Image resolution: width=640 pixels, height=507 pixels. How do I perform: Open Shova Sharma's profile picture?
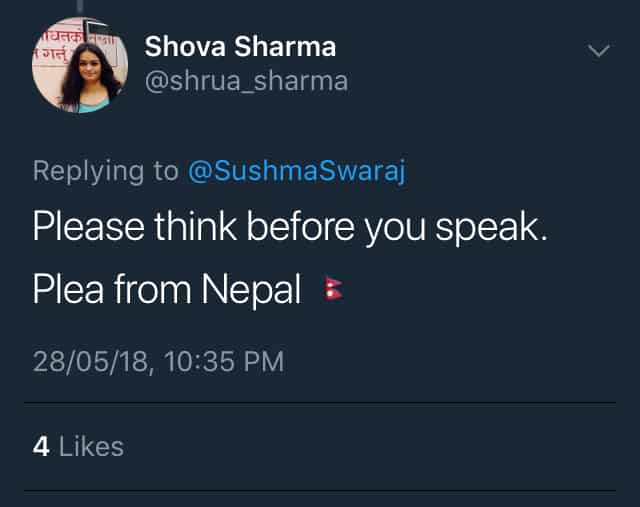[x=80, y=64]
